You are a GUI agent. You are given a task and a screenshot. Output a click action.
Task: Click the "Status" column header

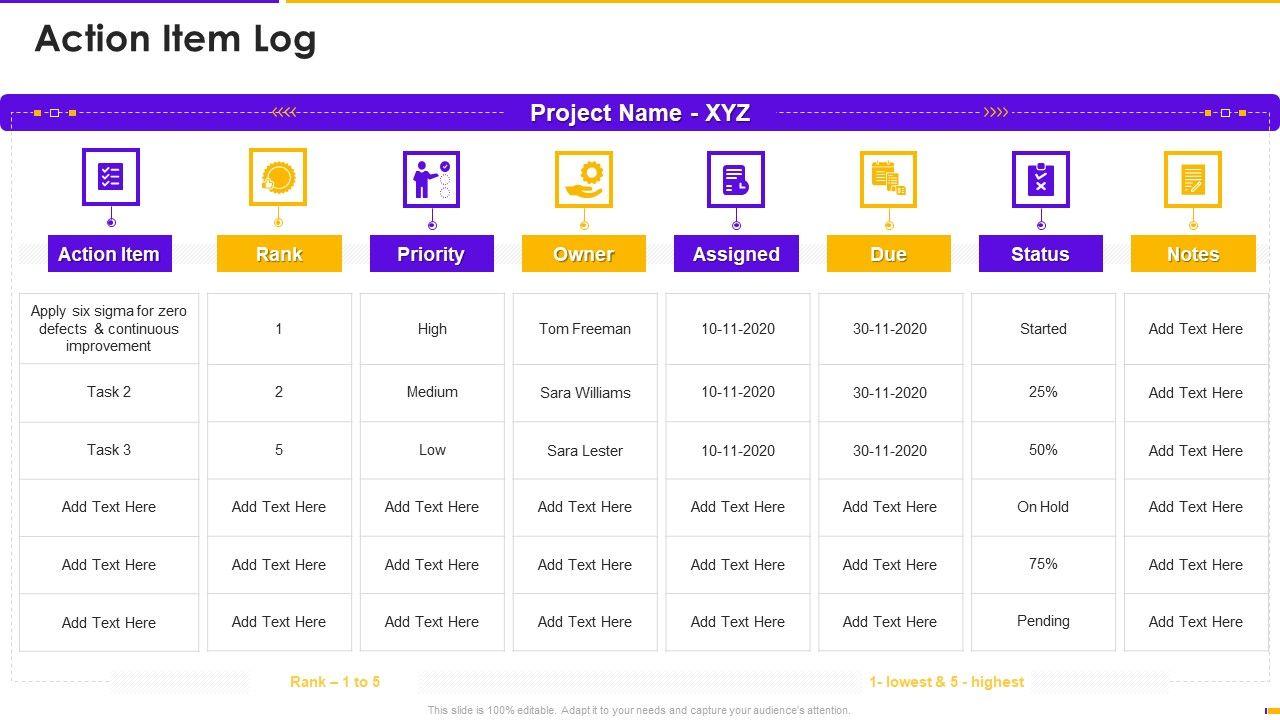1041,254
